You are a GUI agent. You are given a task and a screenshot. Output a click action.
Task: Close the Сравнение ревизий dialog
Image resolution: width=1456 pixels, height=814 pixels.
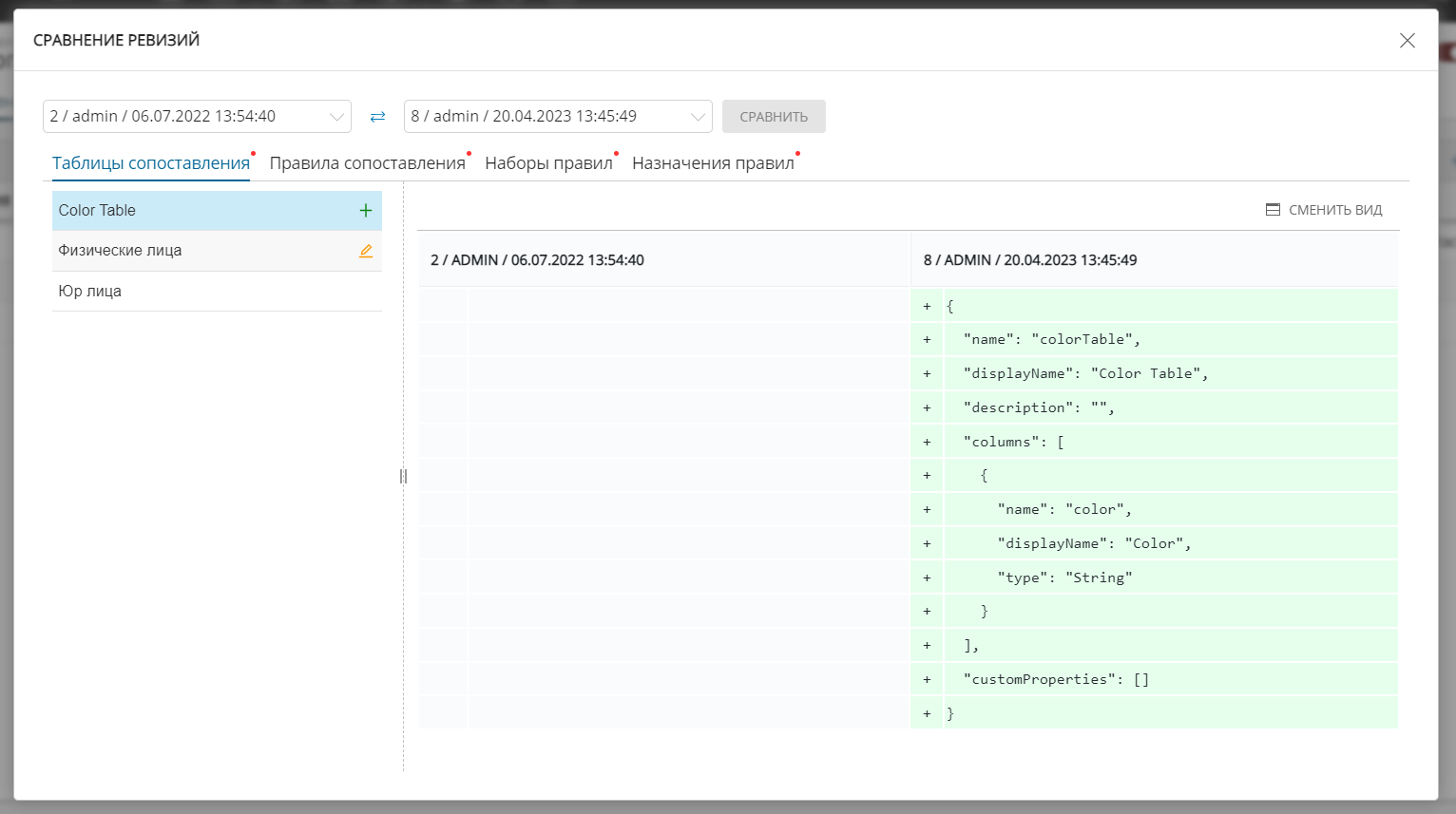click(x=1407, y=41)
